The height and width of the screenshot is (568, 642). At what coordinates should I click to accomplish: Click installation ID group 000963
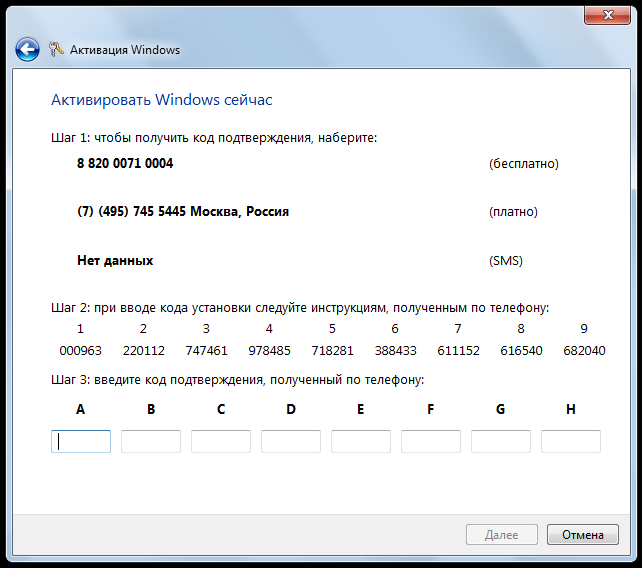tap(80, 351)
